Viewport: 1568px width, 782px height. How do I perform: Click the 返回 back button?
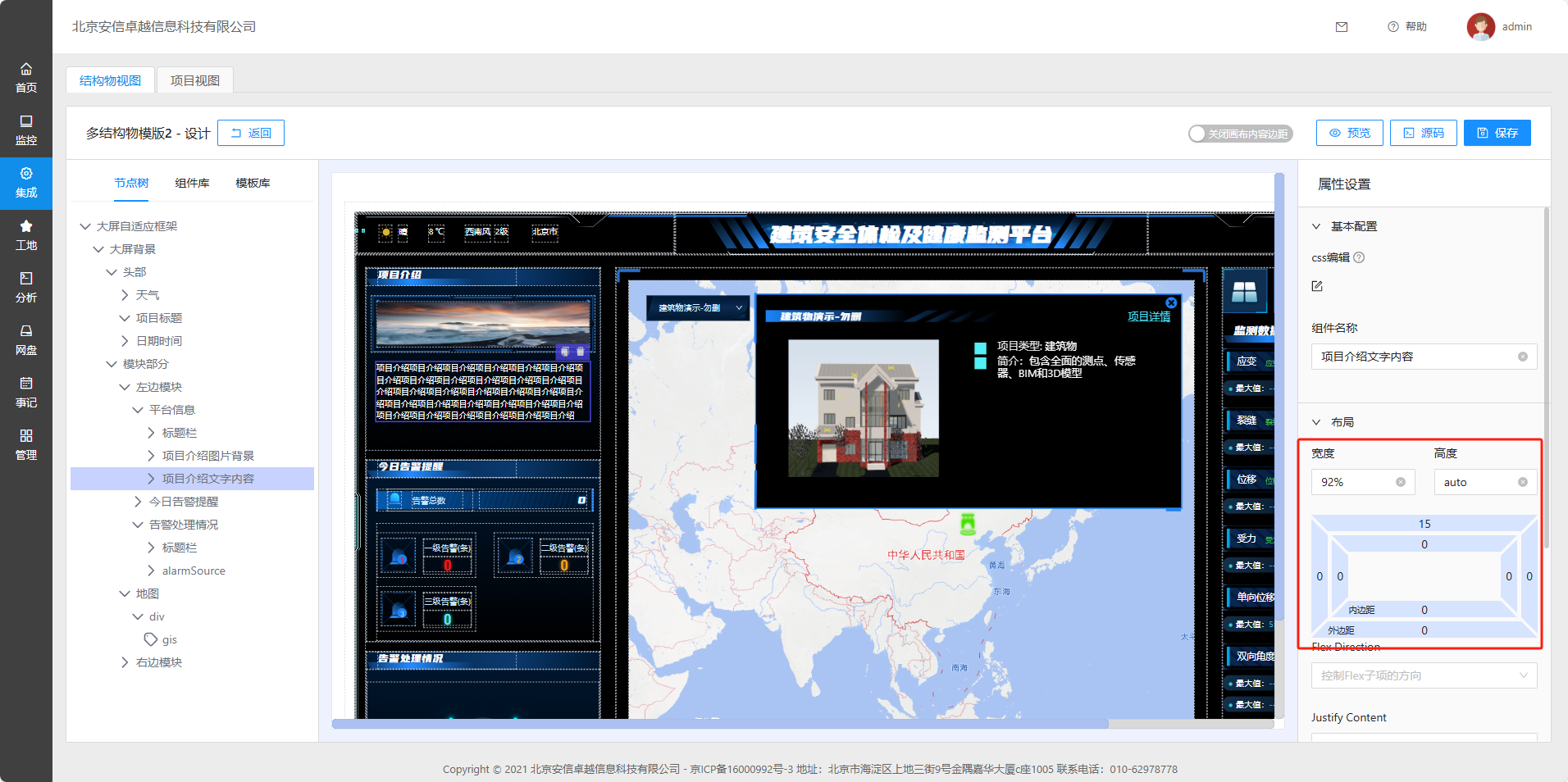(x=251, y=133)
